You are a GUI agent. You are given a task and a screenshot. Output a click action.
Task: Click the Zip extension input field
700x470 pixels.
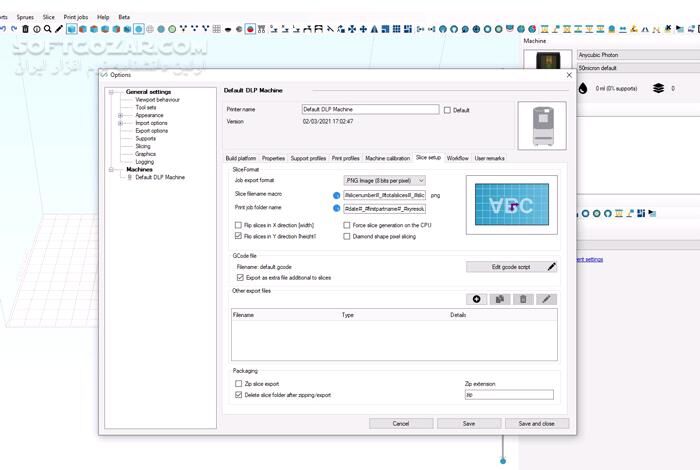[x=509, y=395]
